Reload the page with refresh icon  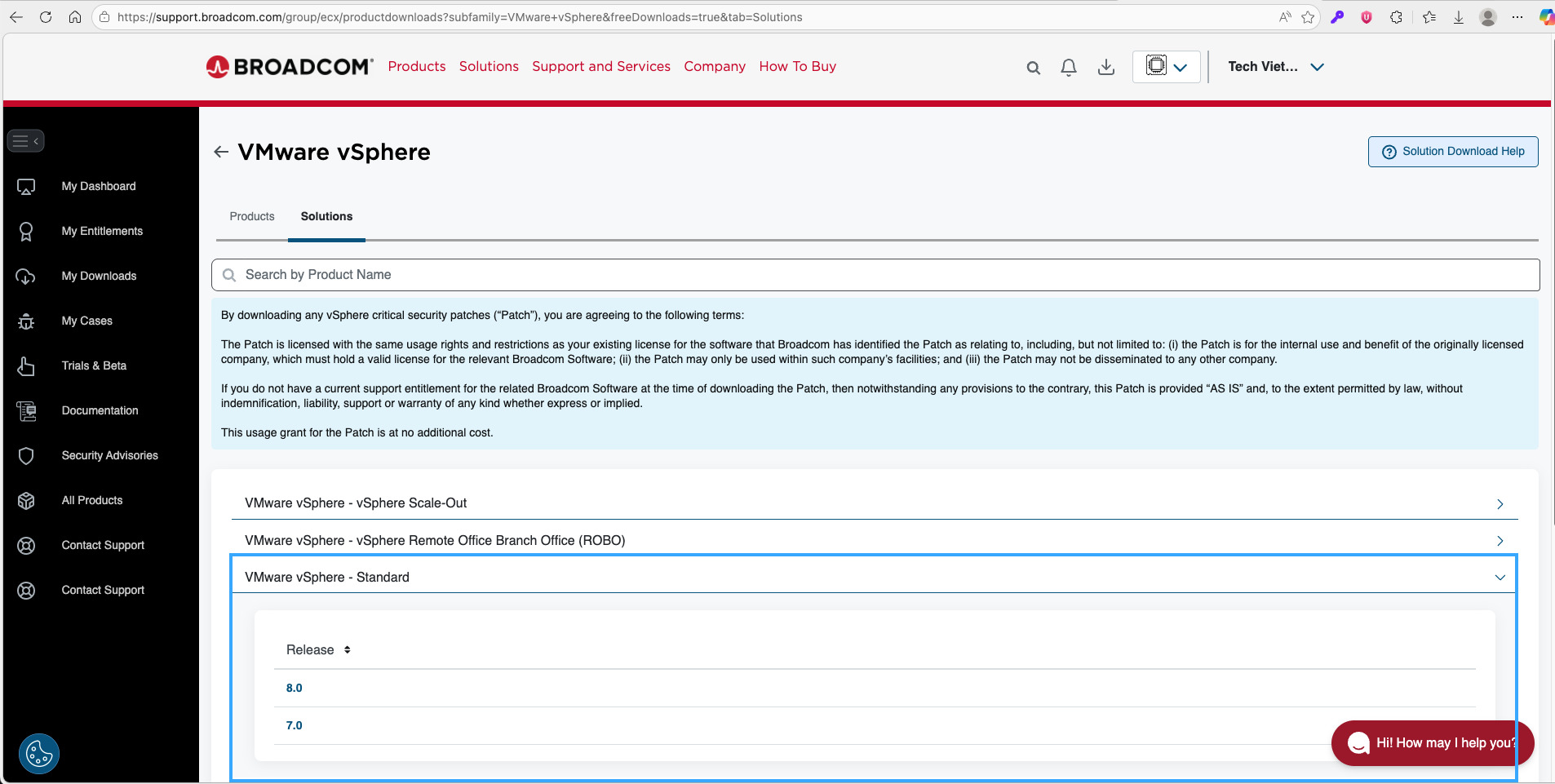[46, 17]
